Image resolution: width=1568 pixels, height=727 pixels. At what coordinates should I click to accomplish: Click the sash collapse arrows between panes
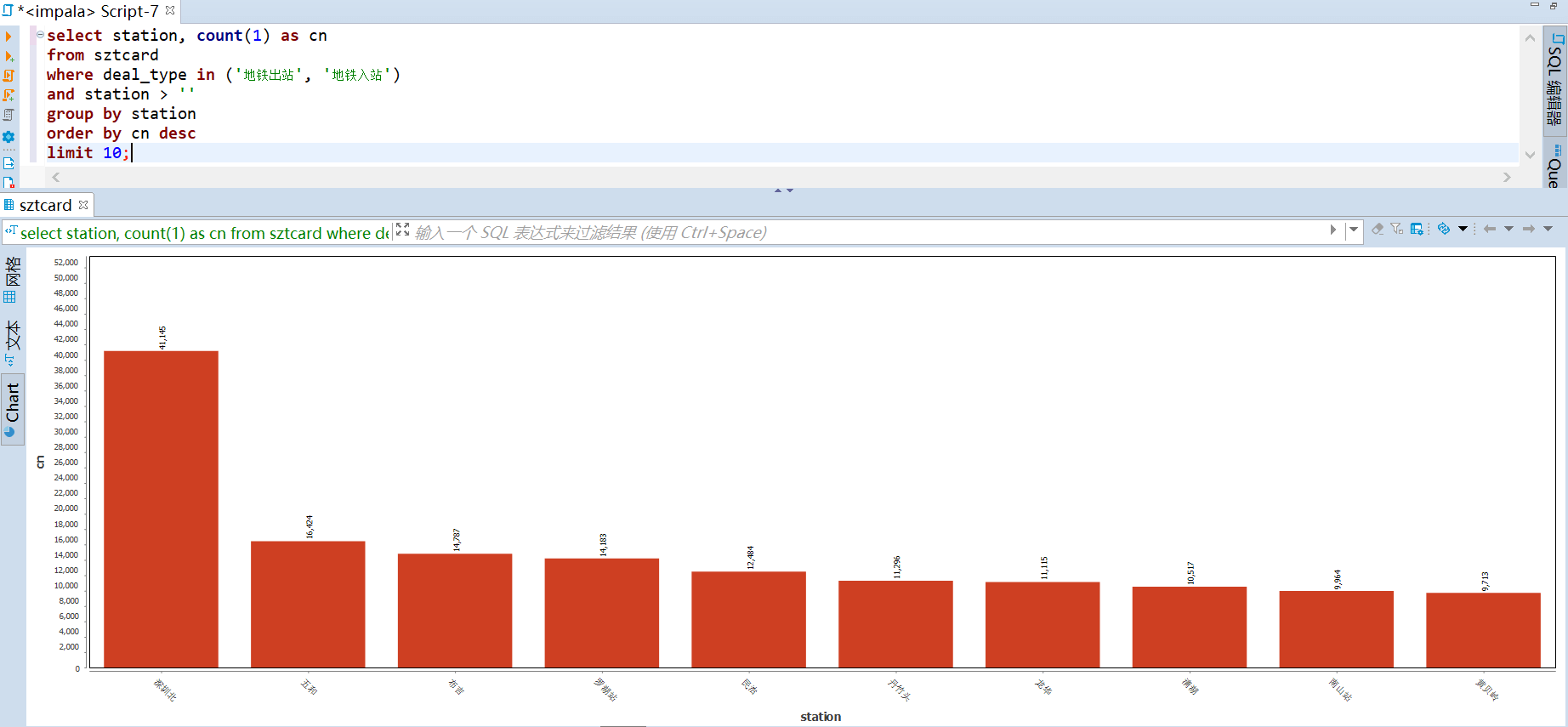784,190
